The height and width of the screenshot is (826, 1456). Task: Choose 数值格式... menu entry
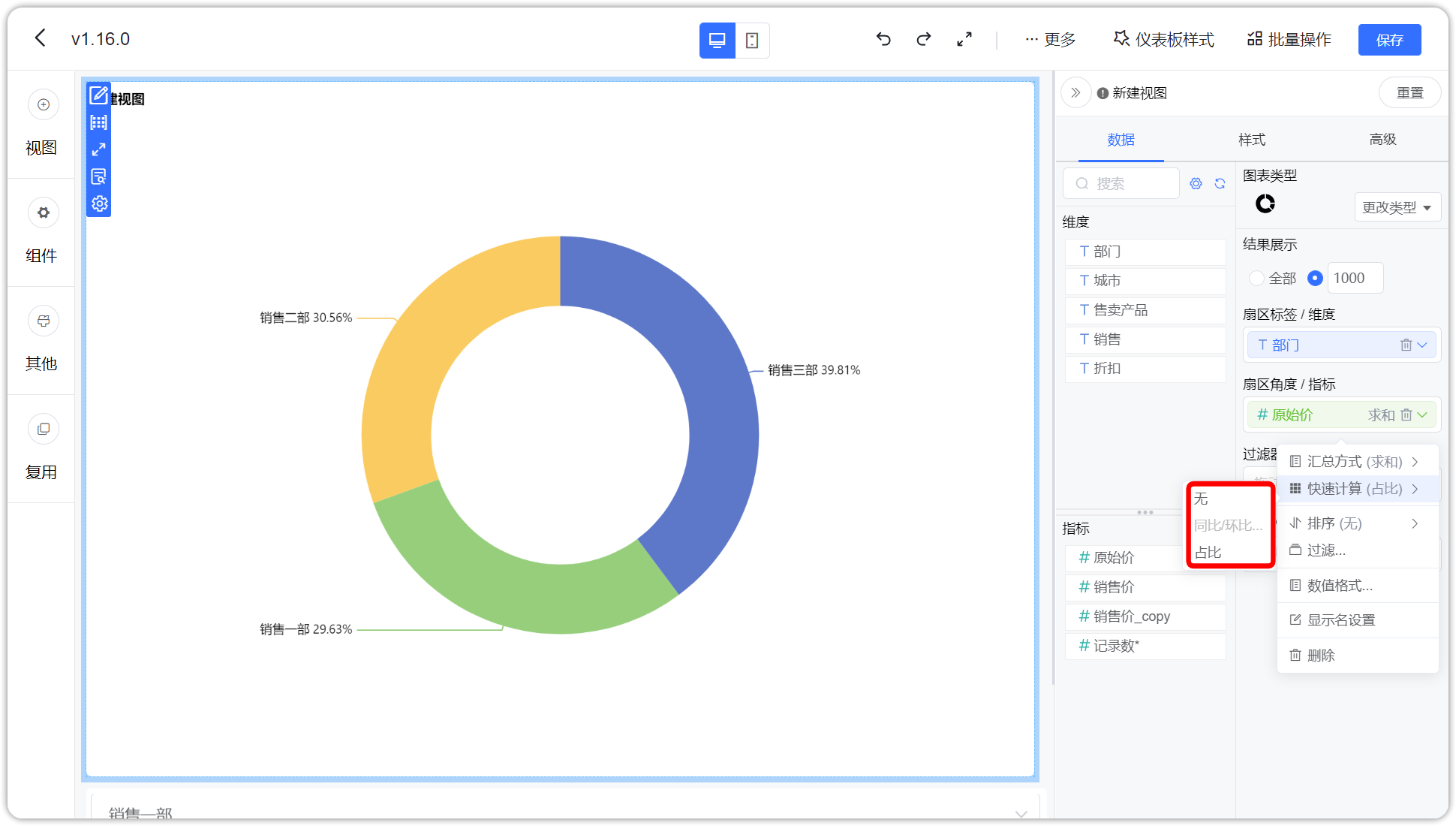(1357, 586)
